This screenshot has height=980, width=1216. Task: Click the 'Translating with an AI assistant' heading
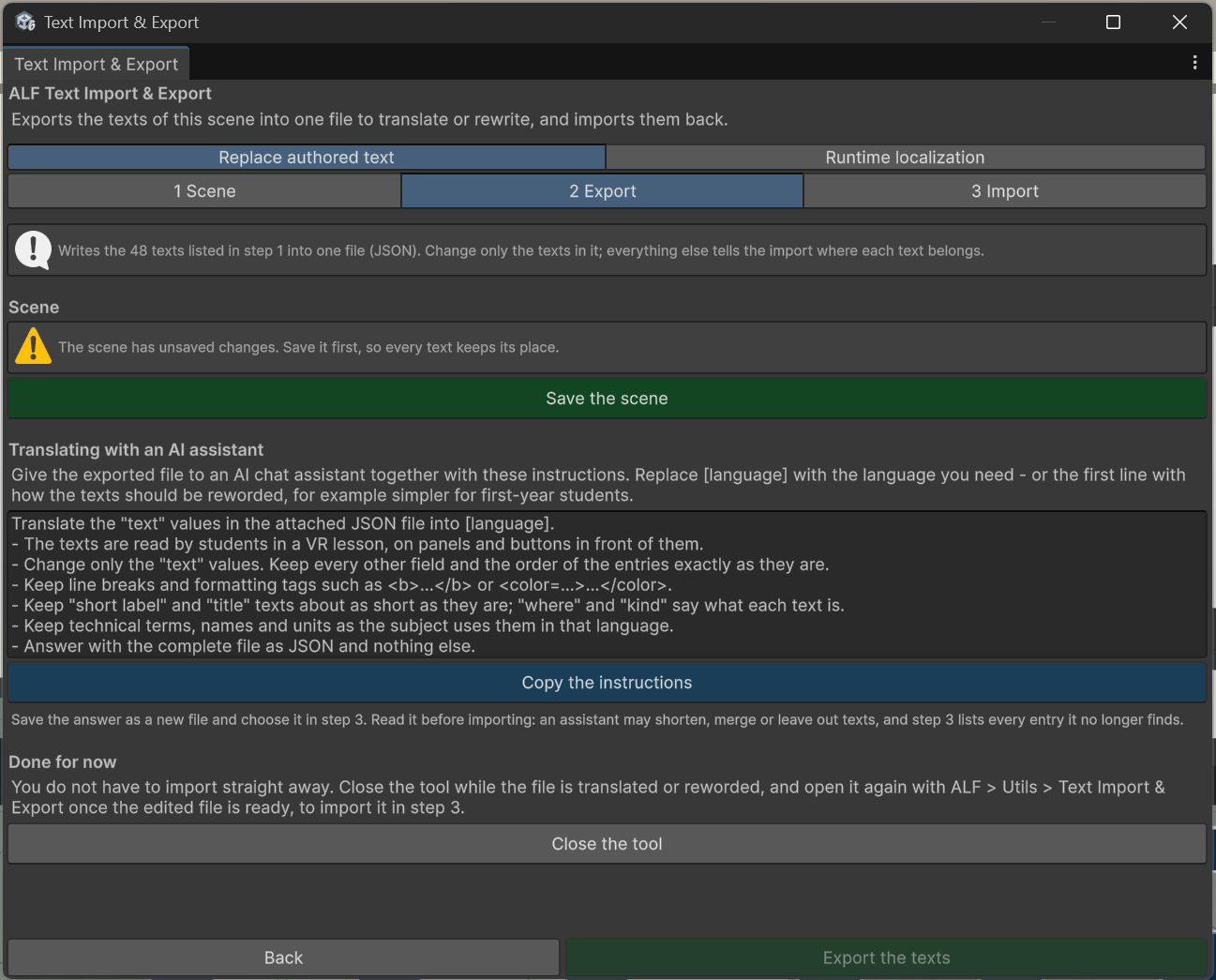click(136, 450)
